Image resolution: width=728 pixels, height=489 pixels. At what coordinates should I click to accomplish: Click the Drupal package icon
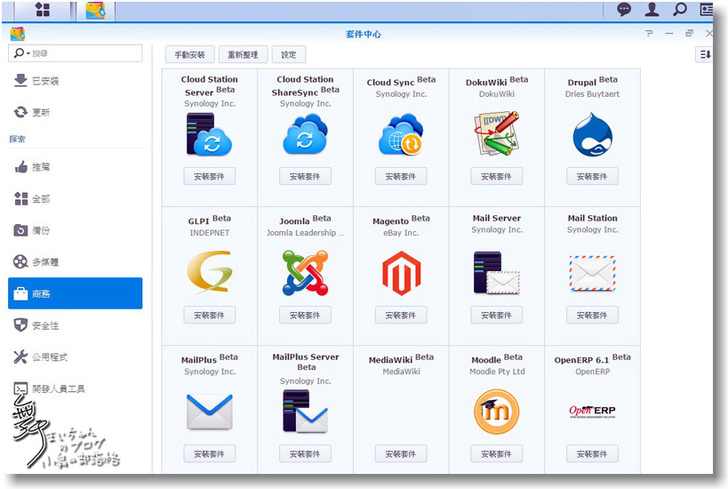click(x=592, y=135)
